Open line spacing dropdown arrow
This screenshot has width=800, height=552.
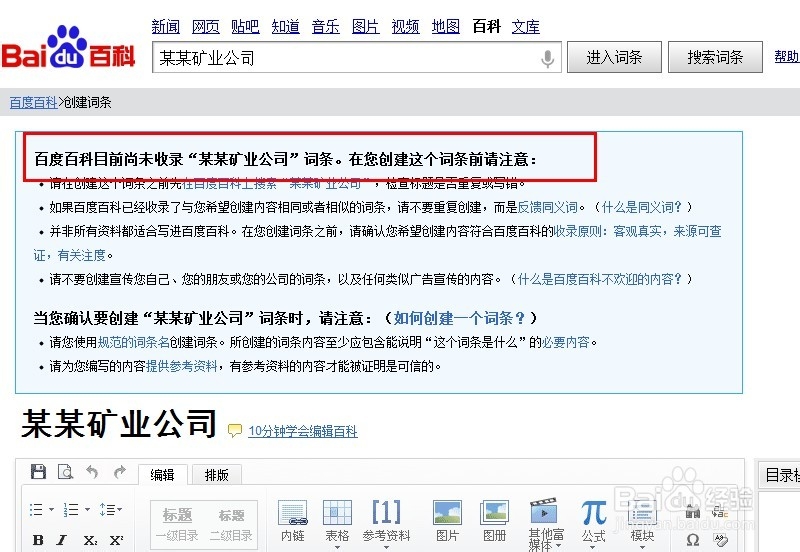point(119,509)
